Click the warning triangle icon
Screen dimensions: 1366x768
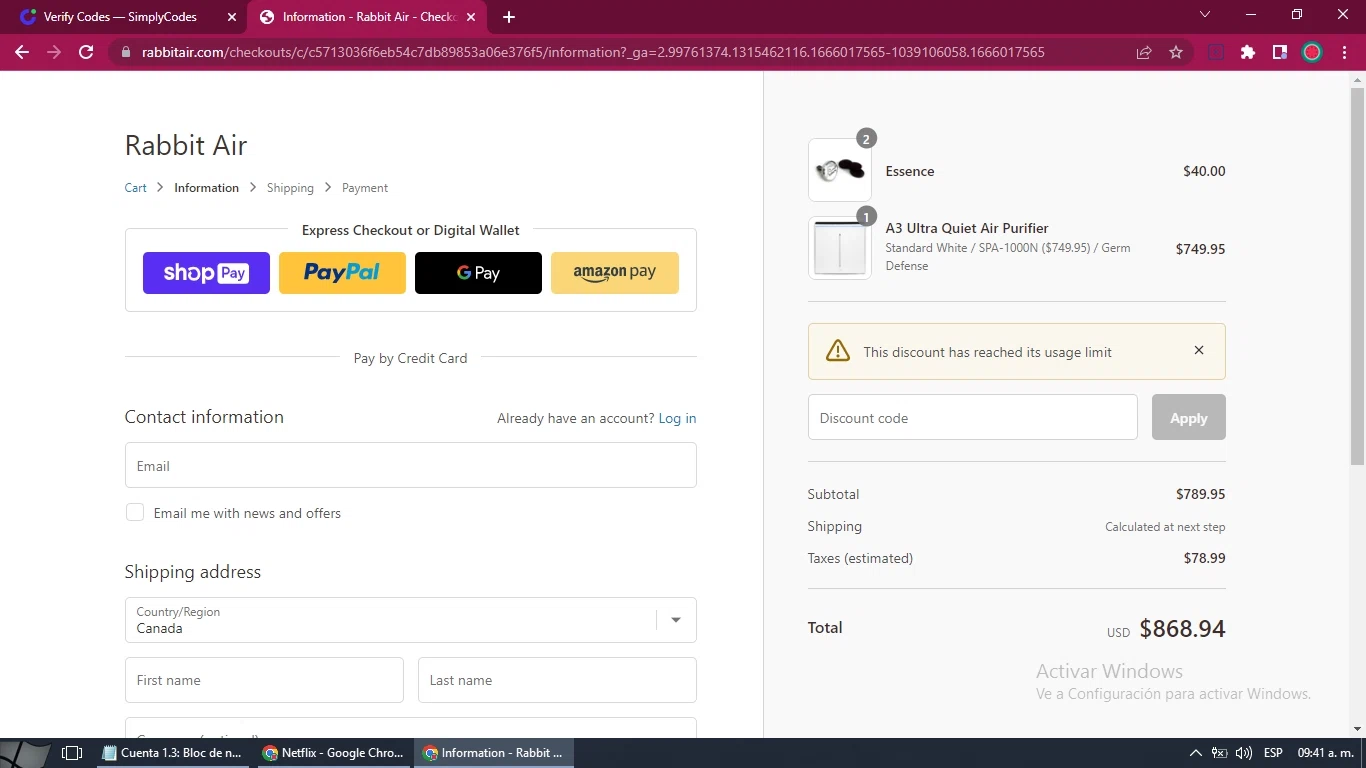(838, 351)
